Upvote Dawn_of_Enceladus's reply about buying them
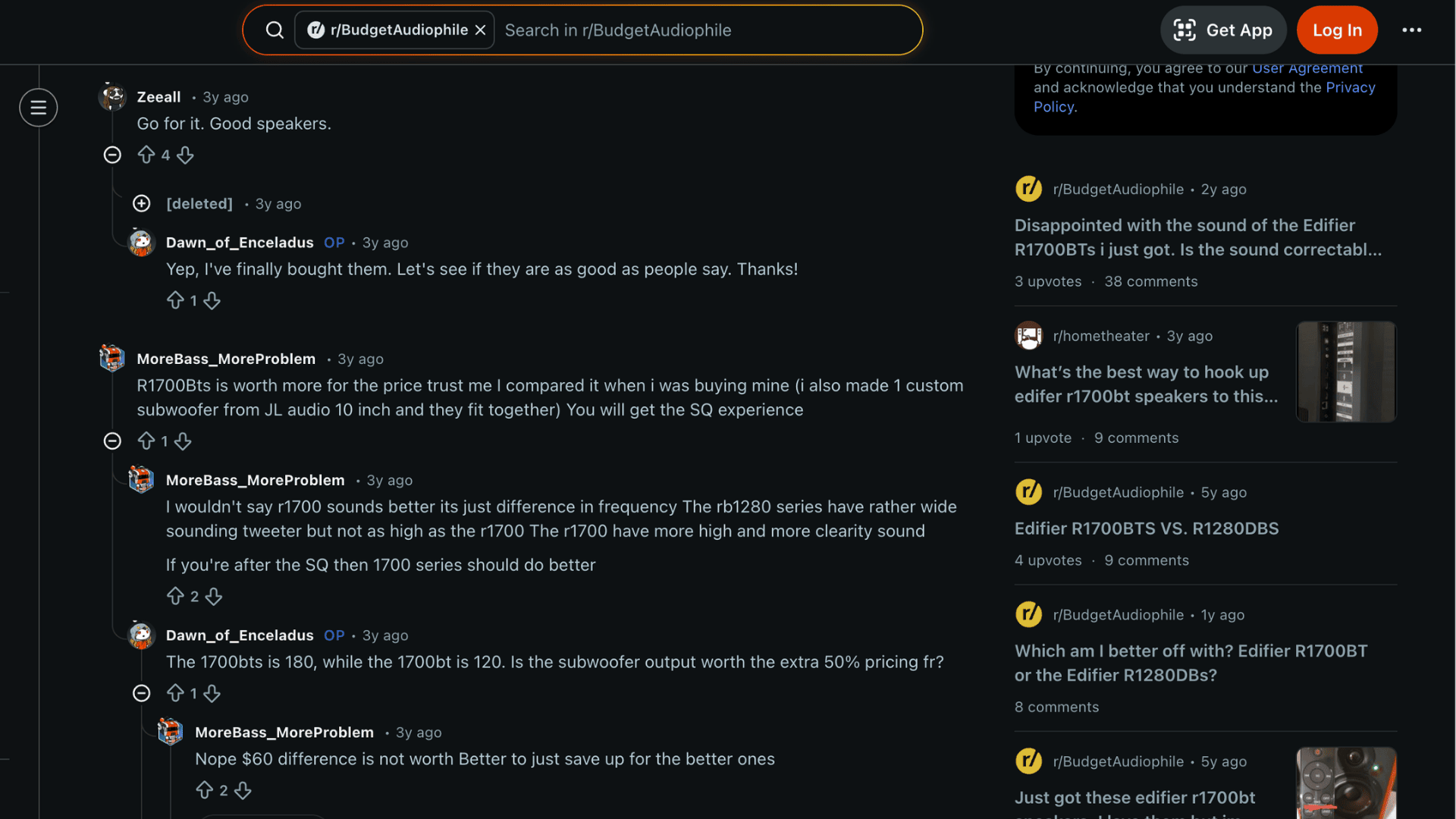Image resolution: width=1456 pixels, height=819 pixels. [176, 300]
